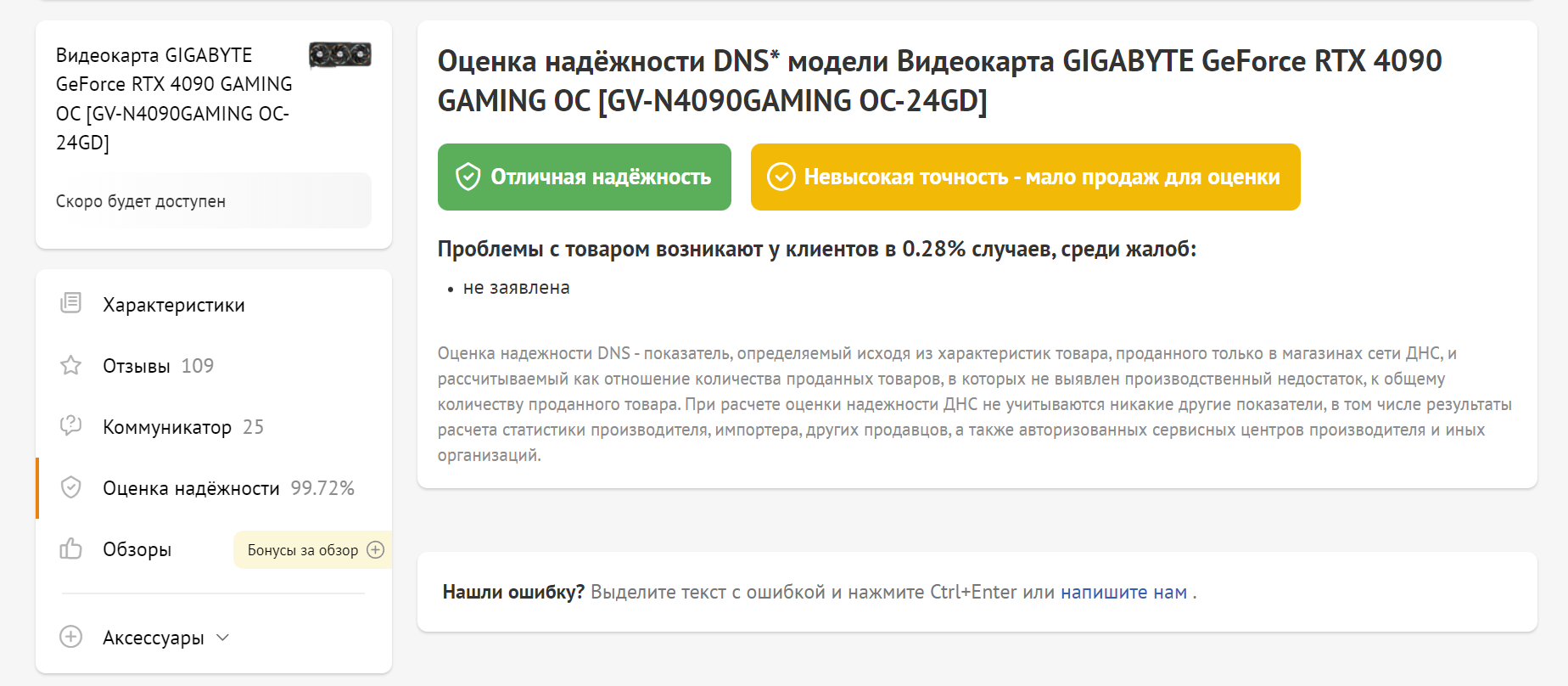The height and width of the screenshot is (686, 1568).
Task: Open the Аксессуары menu item
Action: pyautogui.click(x=154, y=638)
